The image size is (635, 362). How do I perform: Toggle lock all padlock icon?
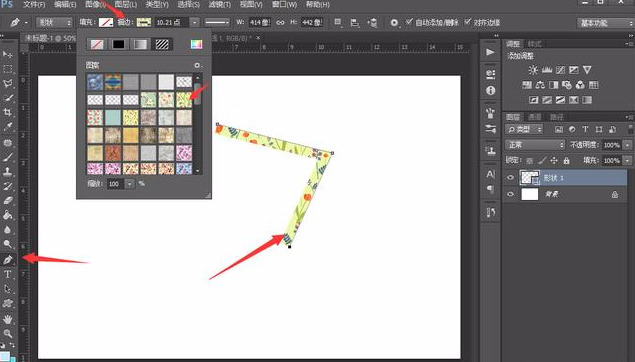click(x=567, y=161)
